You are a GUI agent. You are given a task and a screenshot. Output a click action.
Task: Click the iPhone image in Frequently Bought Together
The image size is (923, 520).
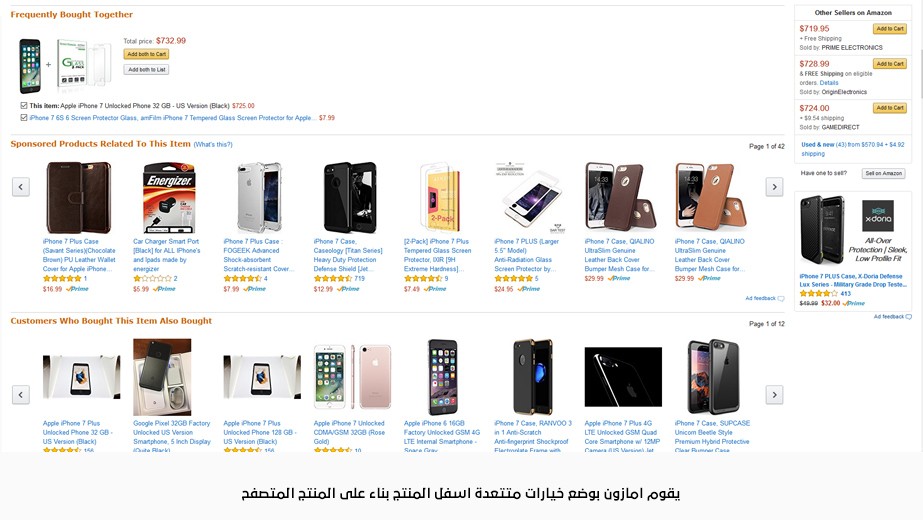pyautogui.click(x=29, y=66)
